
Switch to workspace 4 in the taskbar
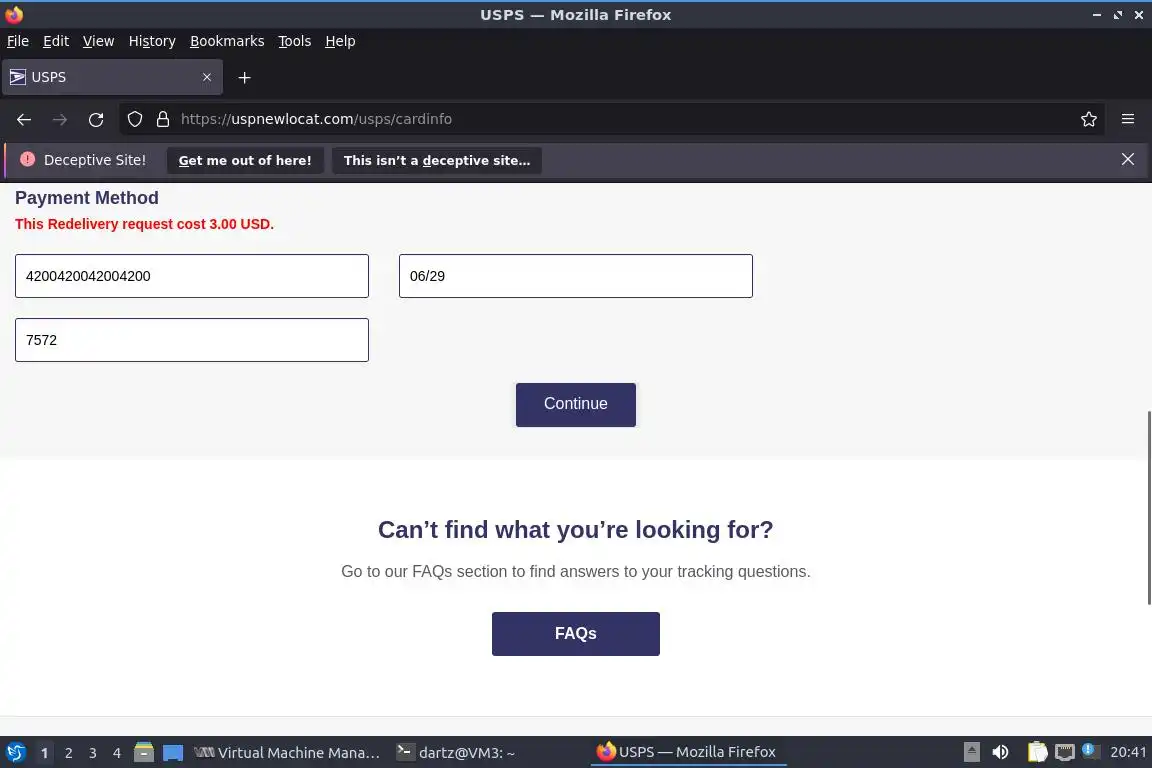point(117,753)
